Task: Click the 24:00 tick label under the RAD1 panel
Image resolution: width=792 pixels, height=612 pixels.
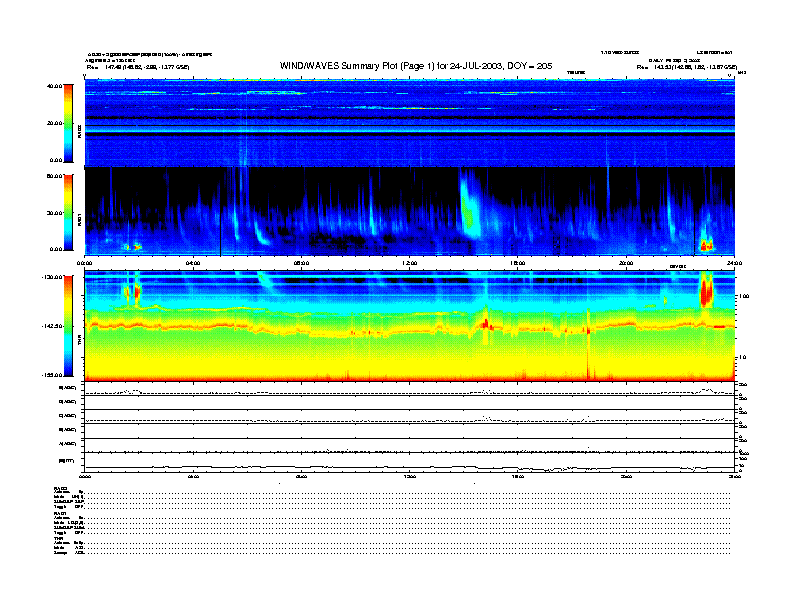Action: click(x=734, y=263)
